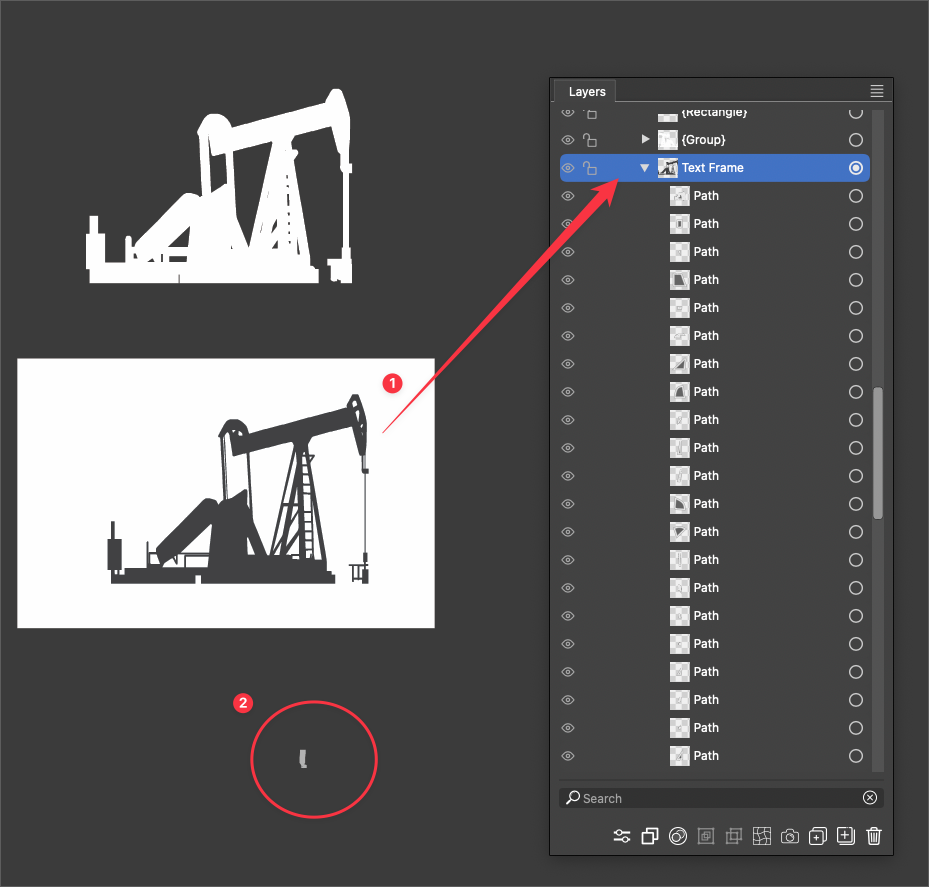
Task: Click the Add Layer icon
Action: [x=845, y=836]
